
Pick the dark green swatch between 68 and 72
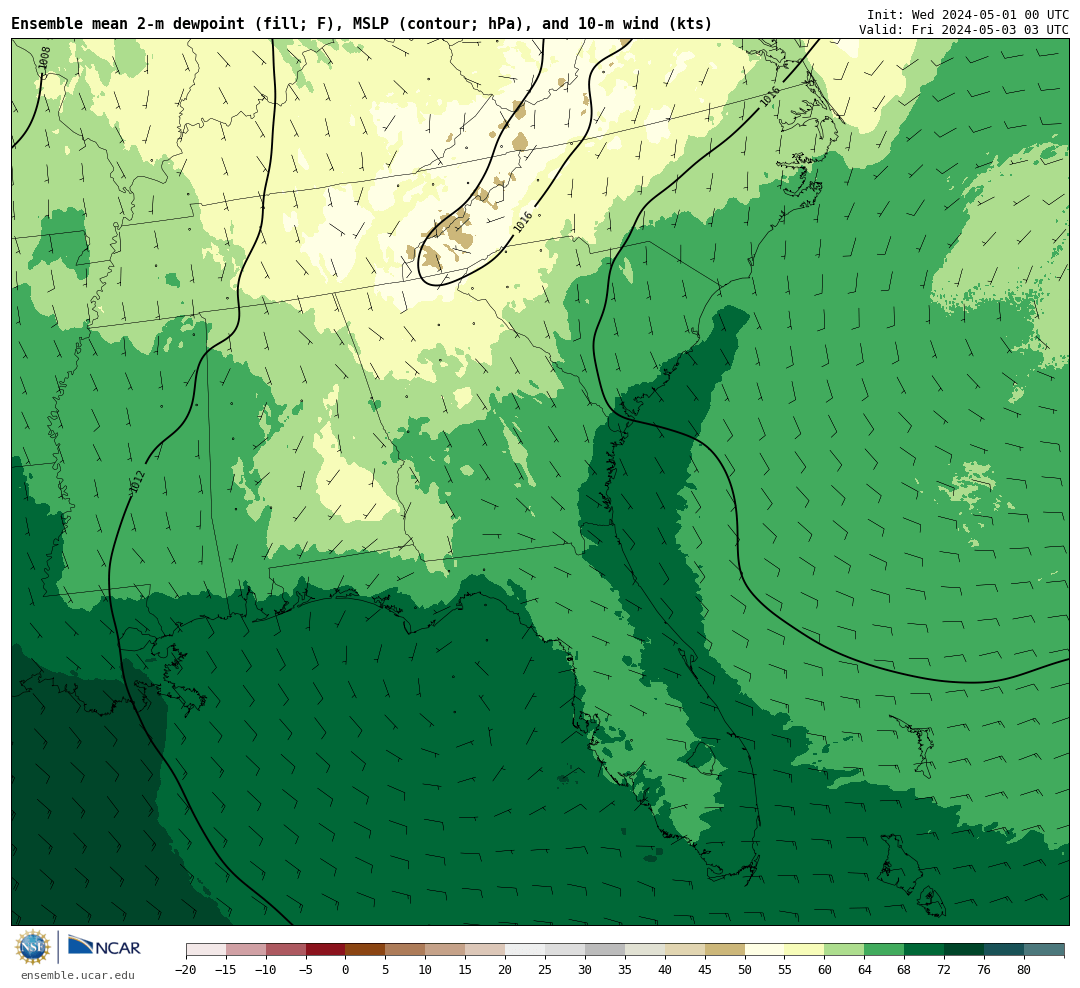tap(924, 950)
